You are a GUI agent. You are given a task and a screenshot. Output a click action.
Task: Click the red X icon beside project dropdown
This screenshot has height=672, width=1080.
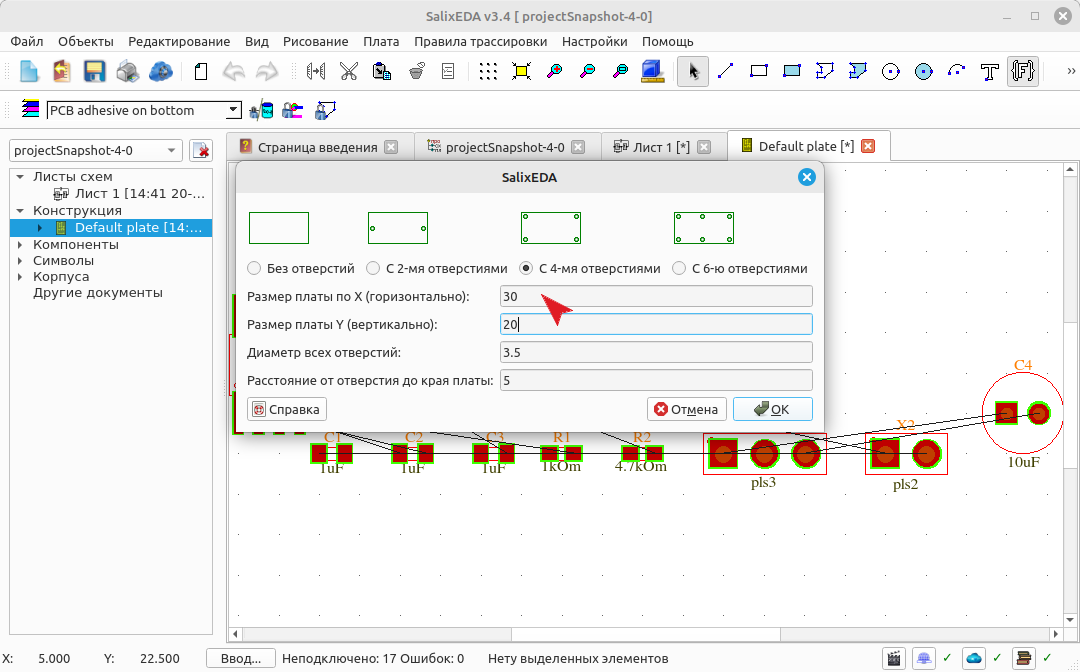(x=200, y=150)
